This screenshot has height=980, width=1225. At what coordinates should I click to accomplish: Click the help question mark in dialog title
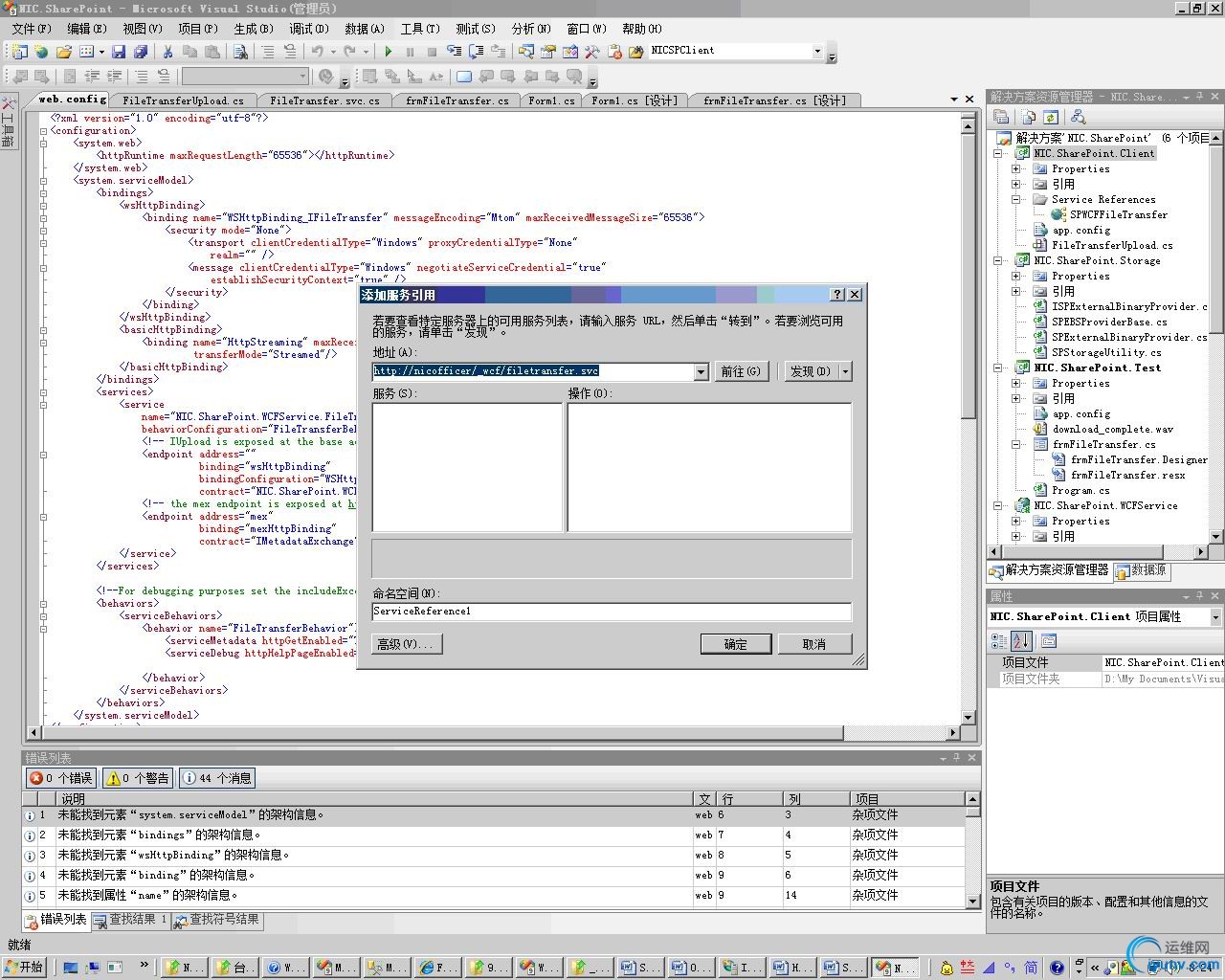[837, 295]
